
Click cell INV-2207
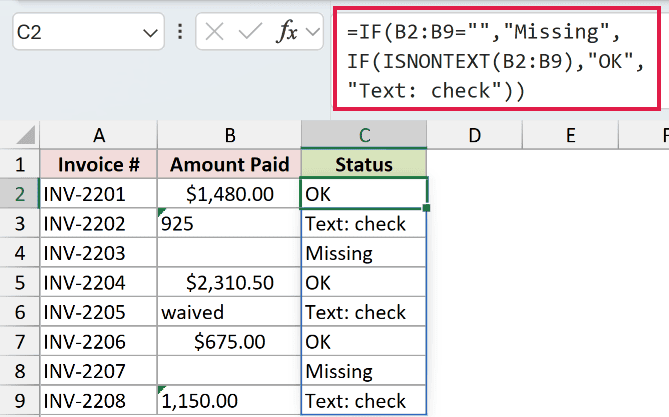(x=99, y=370)
